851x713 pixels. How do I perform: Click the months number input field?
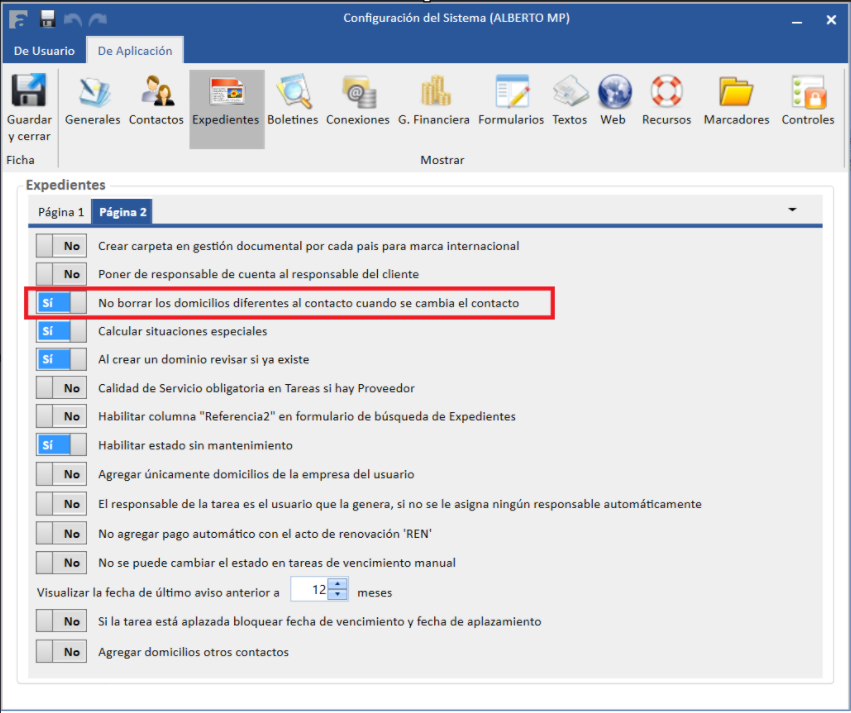[x=310, y=590]
